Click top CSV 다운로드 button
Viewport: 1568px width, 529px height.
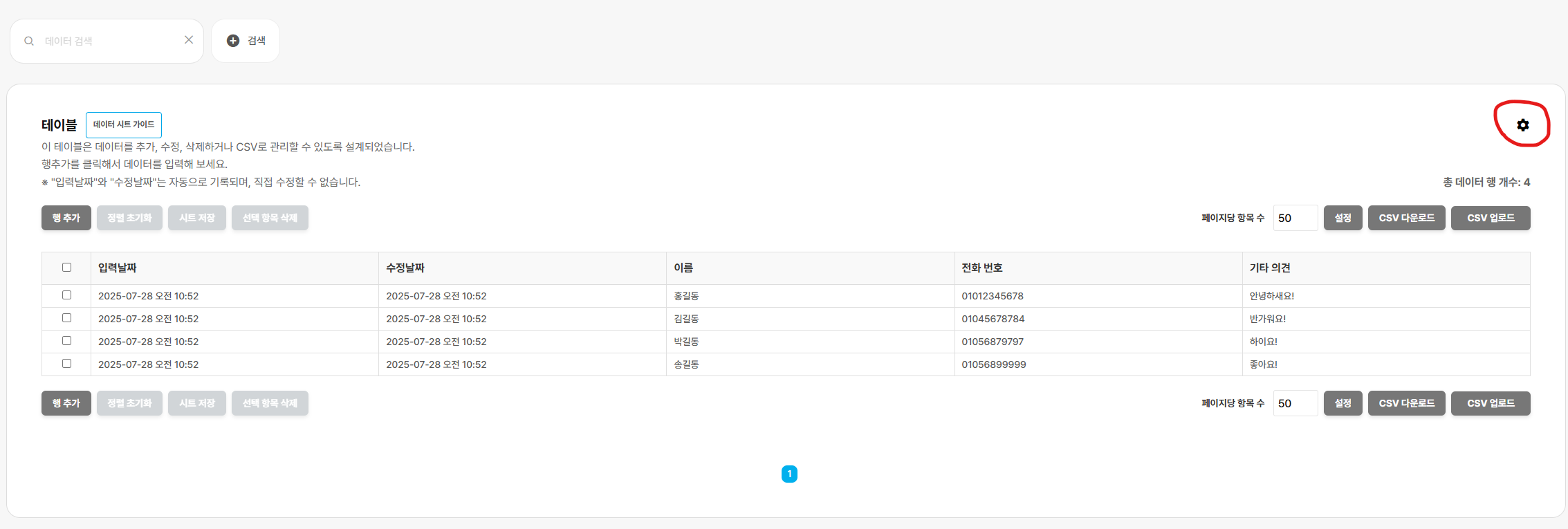click(x=1406, y=218)
